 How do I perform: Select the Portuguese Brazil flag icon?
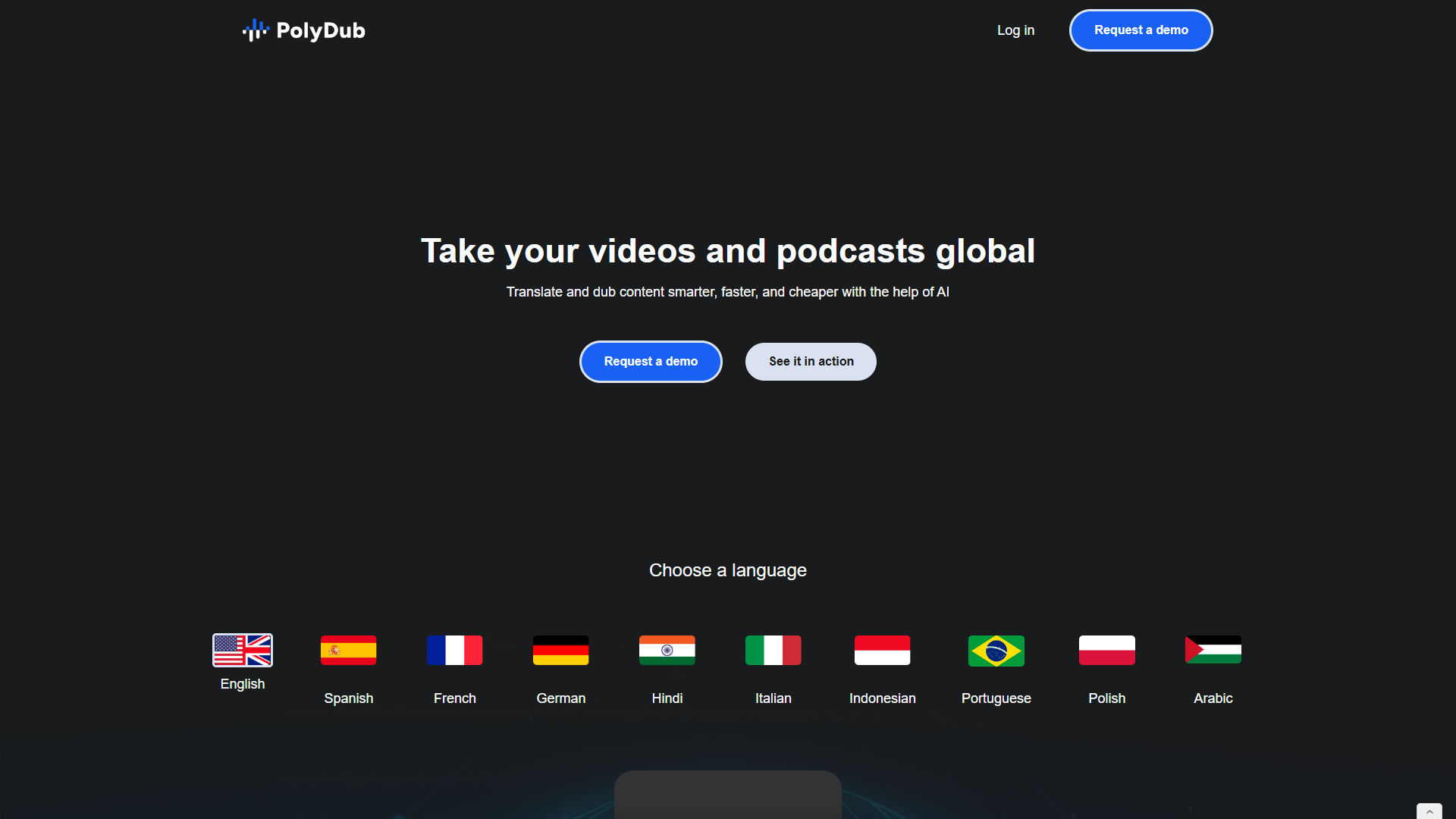click(996, 651)
